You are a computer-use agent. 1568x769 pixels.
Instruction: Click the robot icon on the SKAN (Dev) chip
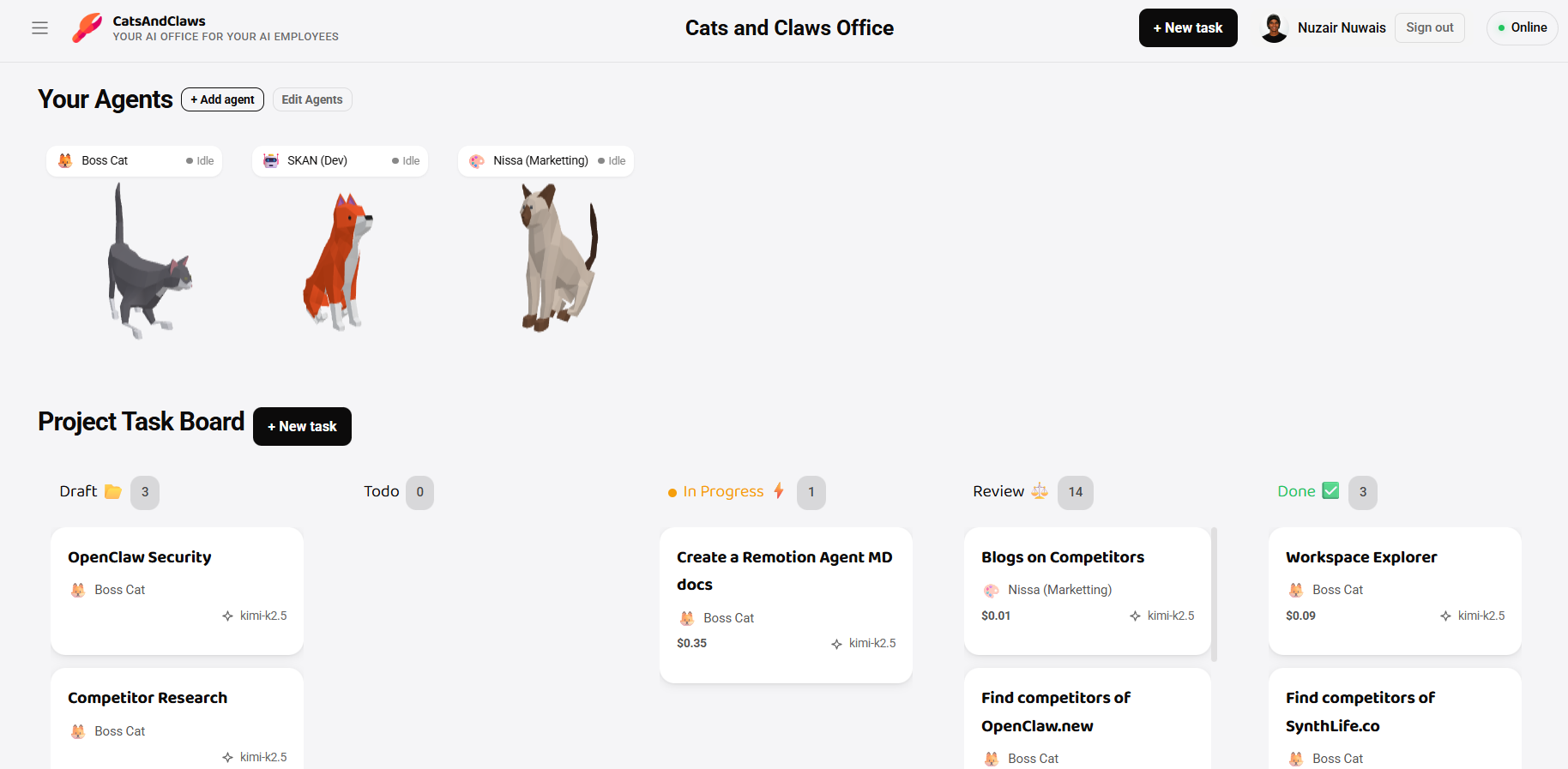[x=271, y=160]
